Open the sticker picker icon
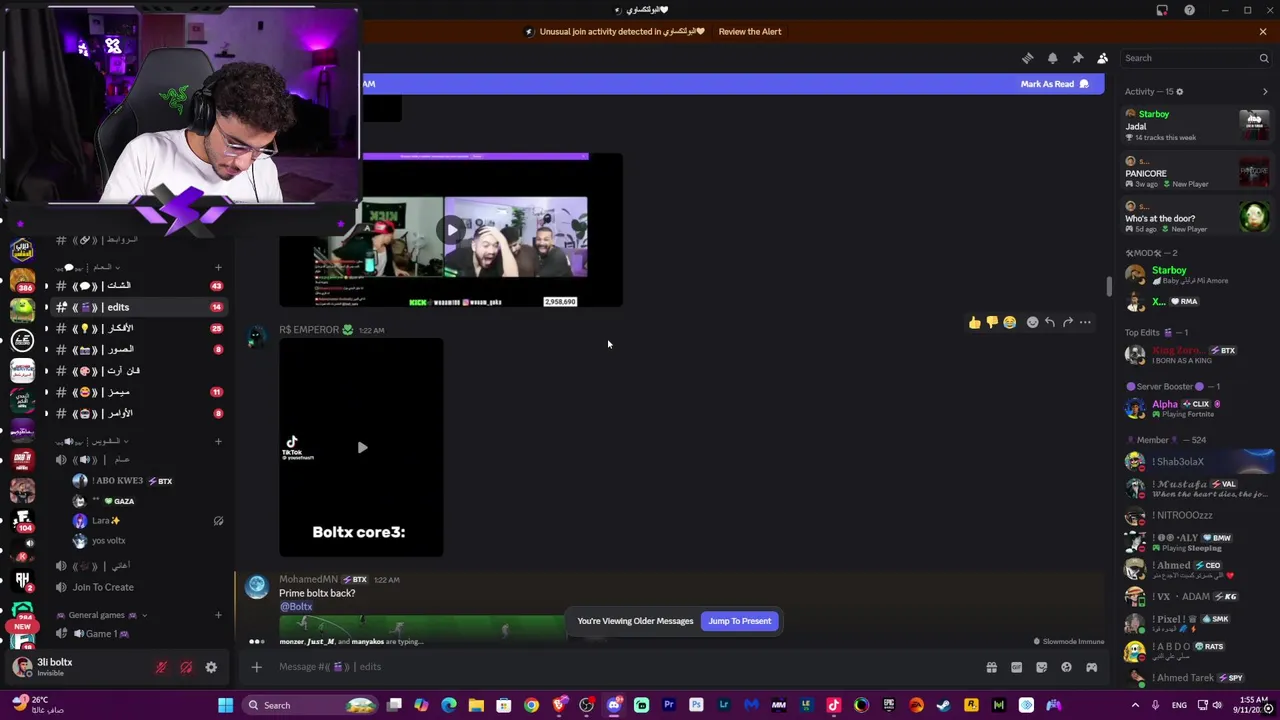 tap(1041, 667)
